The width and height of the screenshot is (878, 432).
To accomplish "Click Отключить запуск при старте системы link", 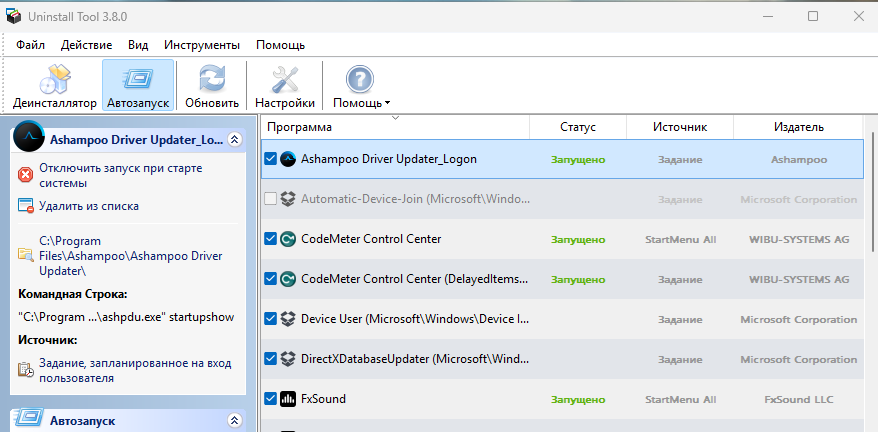I will coord(121,176).
